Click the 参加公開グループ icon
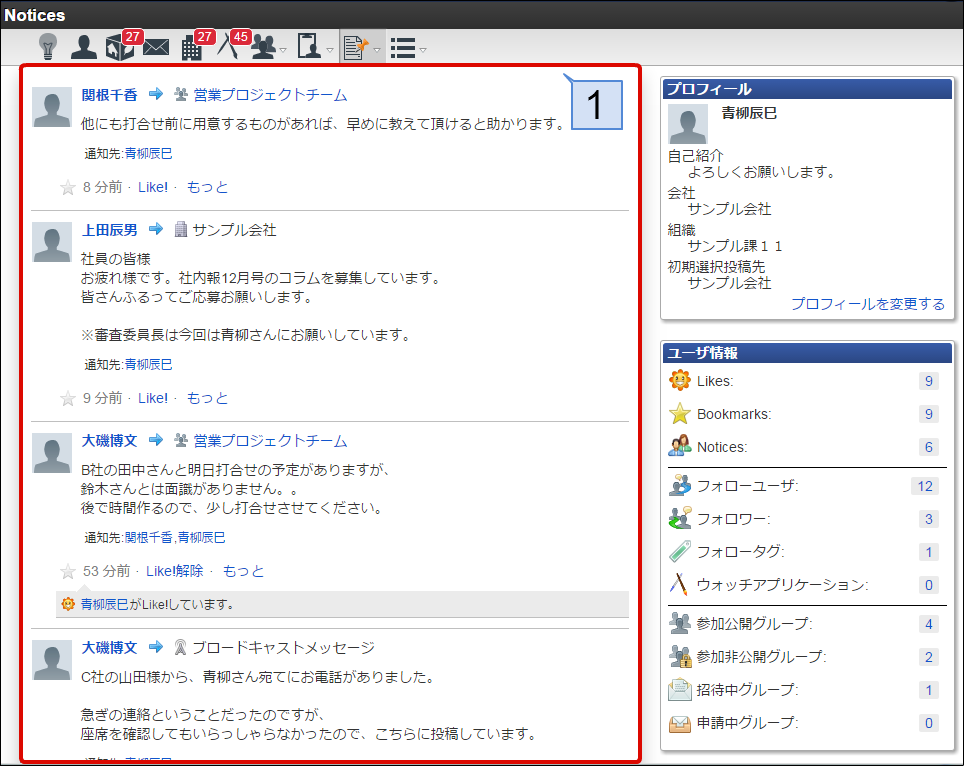The width and height of the screenshot is (964, 766). tap(680, 623)
